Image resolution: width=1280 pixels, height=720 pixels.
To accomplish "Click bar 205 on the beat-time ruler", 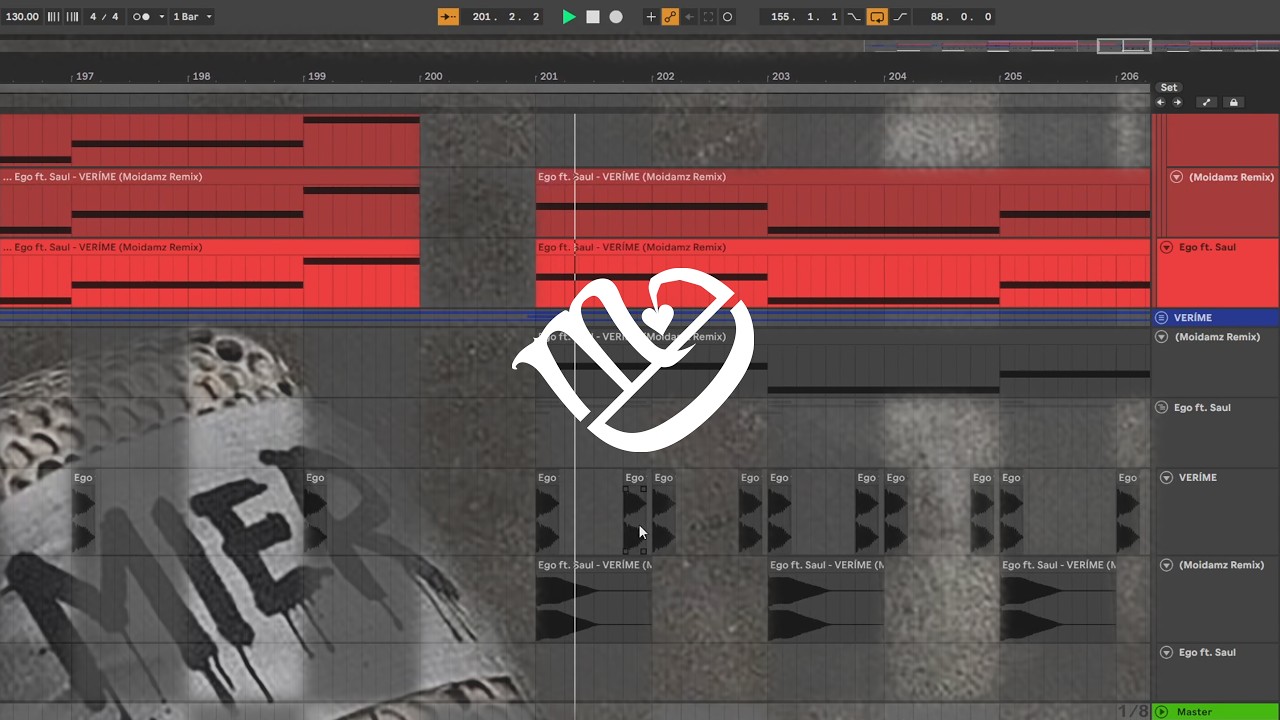I will click(1013, 76).
